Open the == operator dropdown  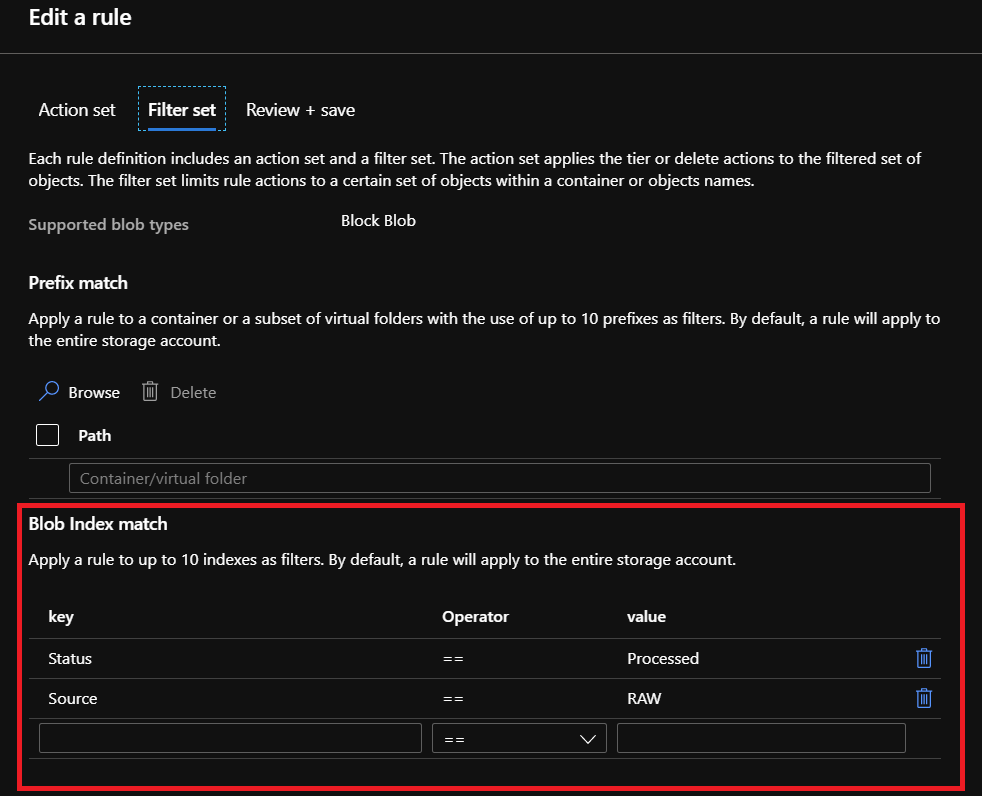pyautogui.click(x=519, y=738)
